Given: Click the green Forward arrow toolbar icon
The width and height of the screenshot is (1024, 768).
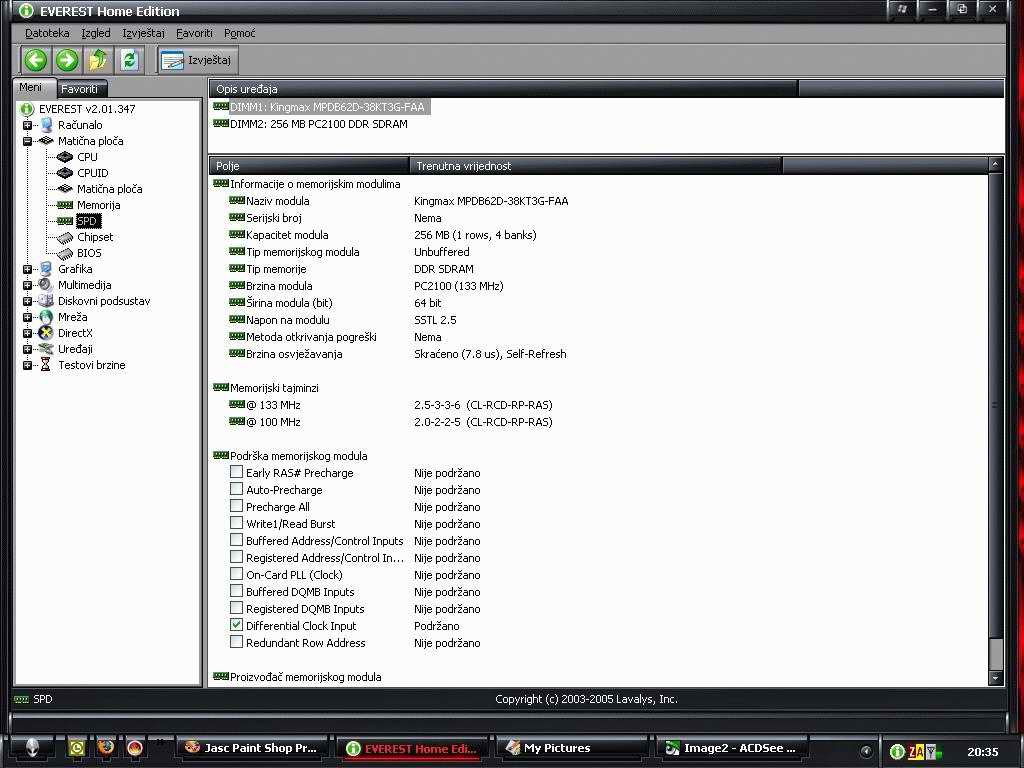Looking at the screenshot, I should point(67,60).
